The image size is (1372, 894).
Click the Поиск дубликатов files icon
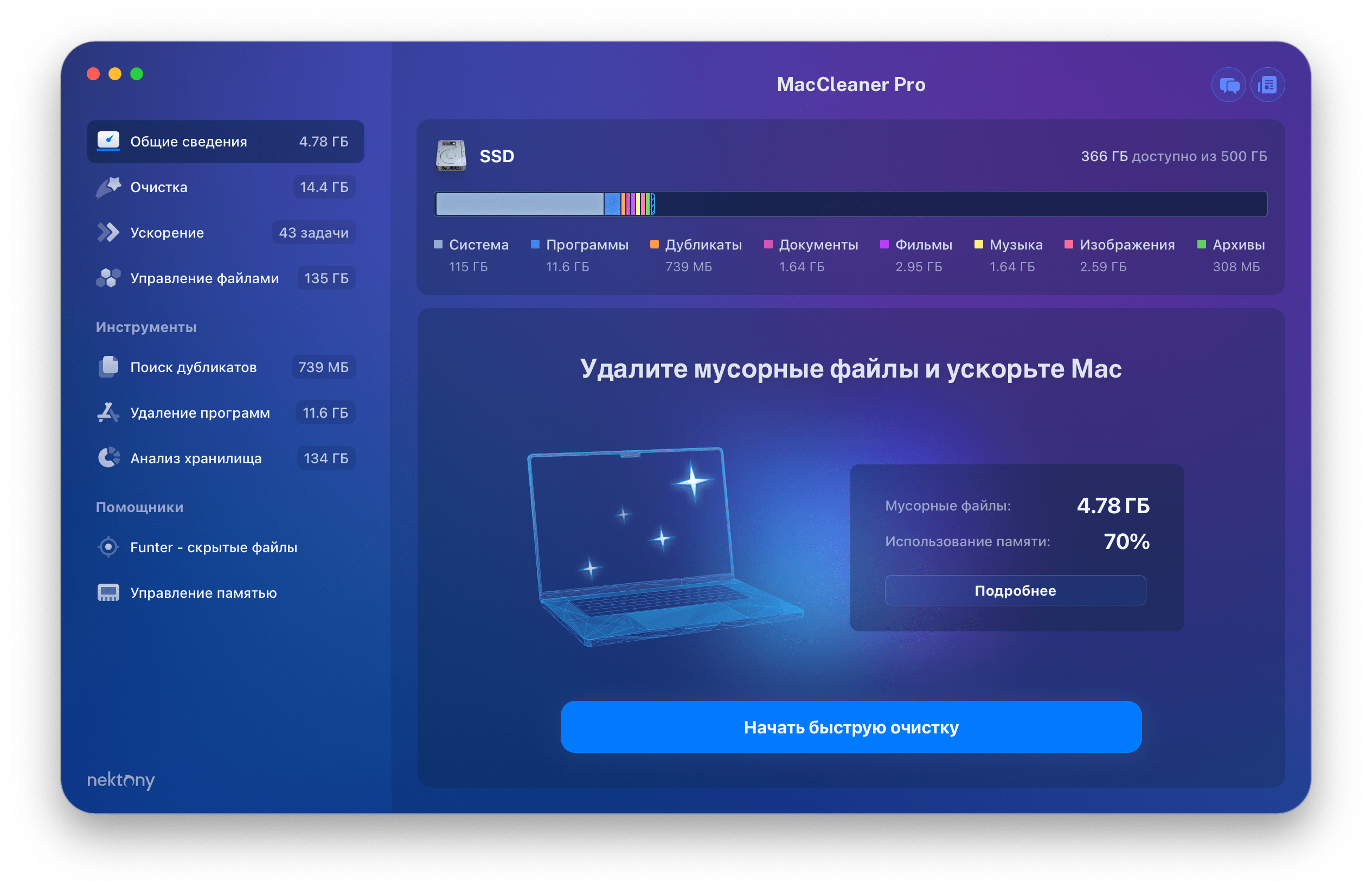pos(108,367)
